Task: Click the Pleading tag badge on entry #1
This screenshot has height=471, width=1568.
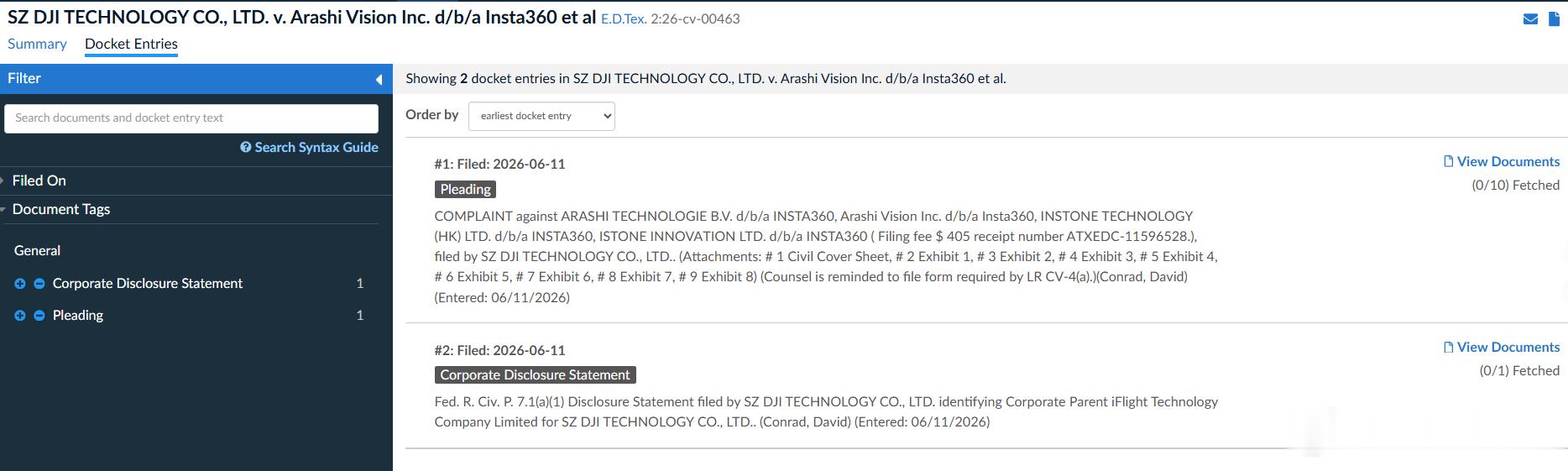Action: (465, 190)
